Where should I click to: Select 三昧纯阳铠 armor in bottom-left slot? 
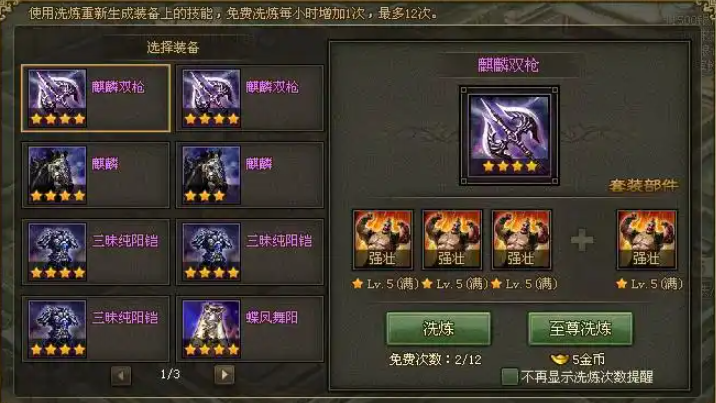96,329
